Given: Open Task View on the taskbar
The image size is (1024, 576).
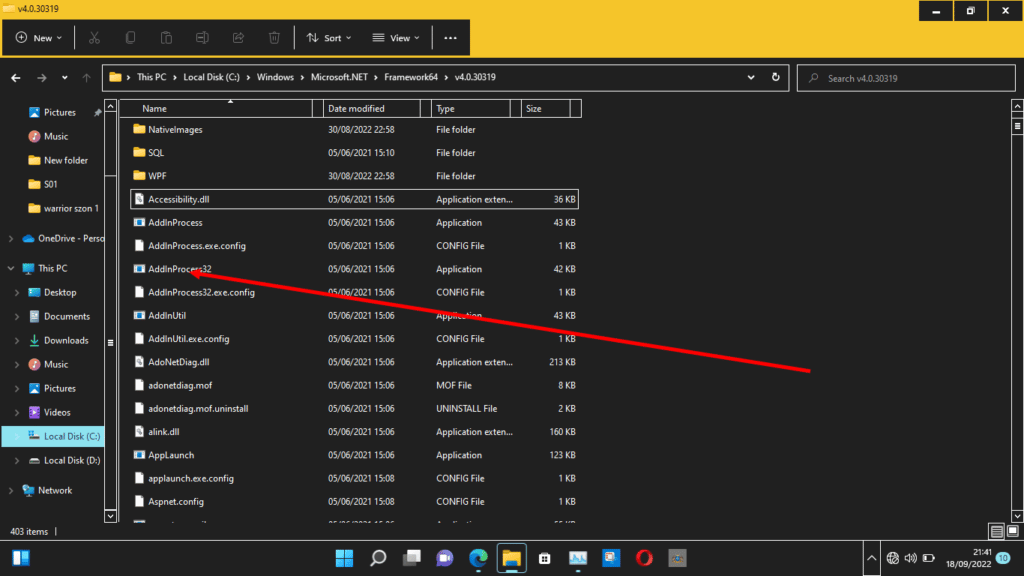Looking at the screenshot, I should (x=411, y=558).
